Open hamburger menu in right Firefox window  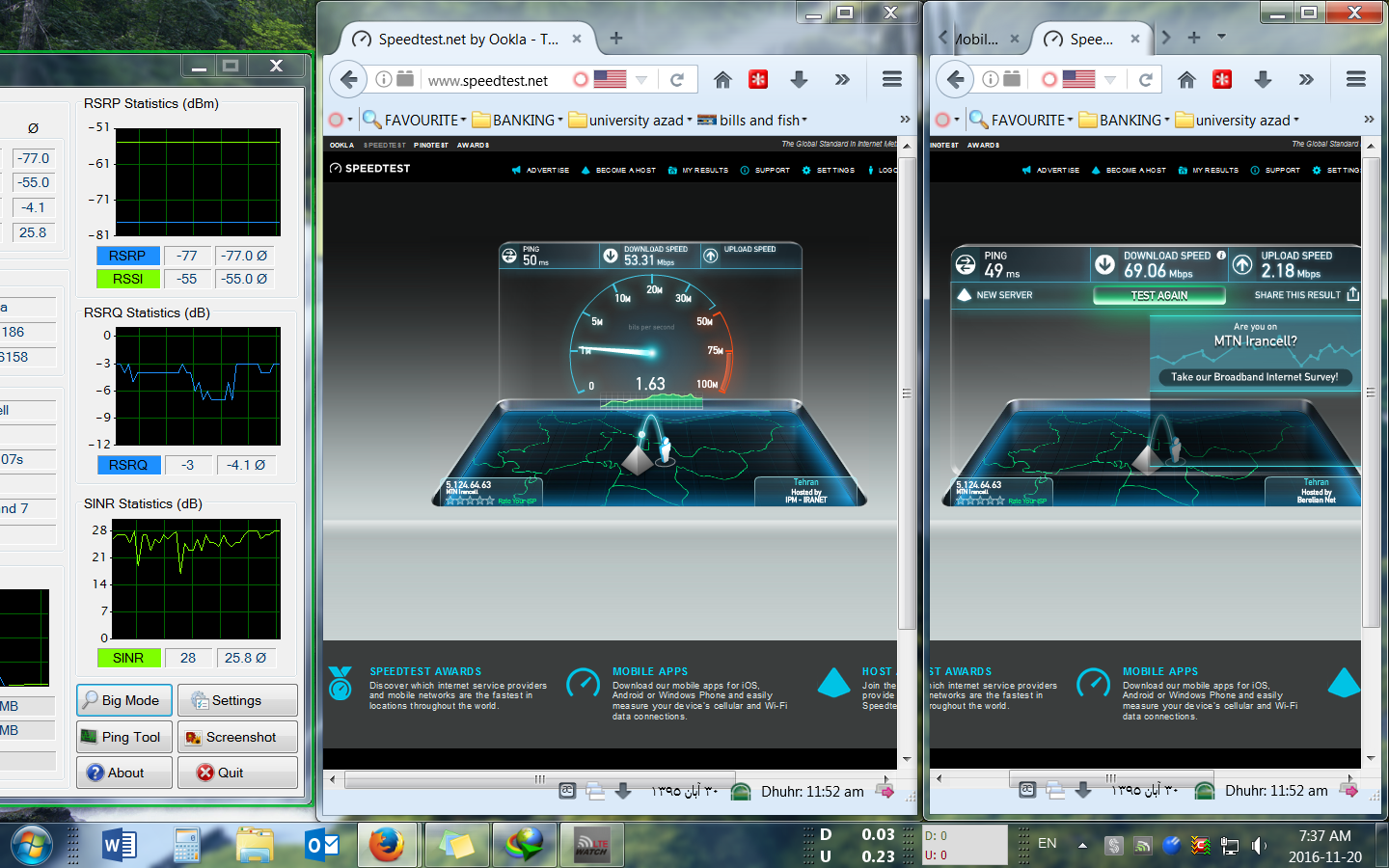click(1356, 79)
